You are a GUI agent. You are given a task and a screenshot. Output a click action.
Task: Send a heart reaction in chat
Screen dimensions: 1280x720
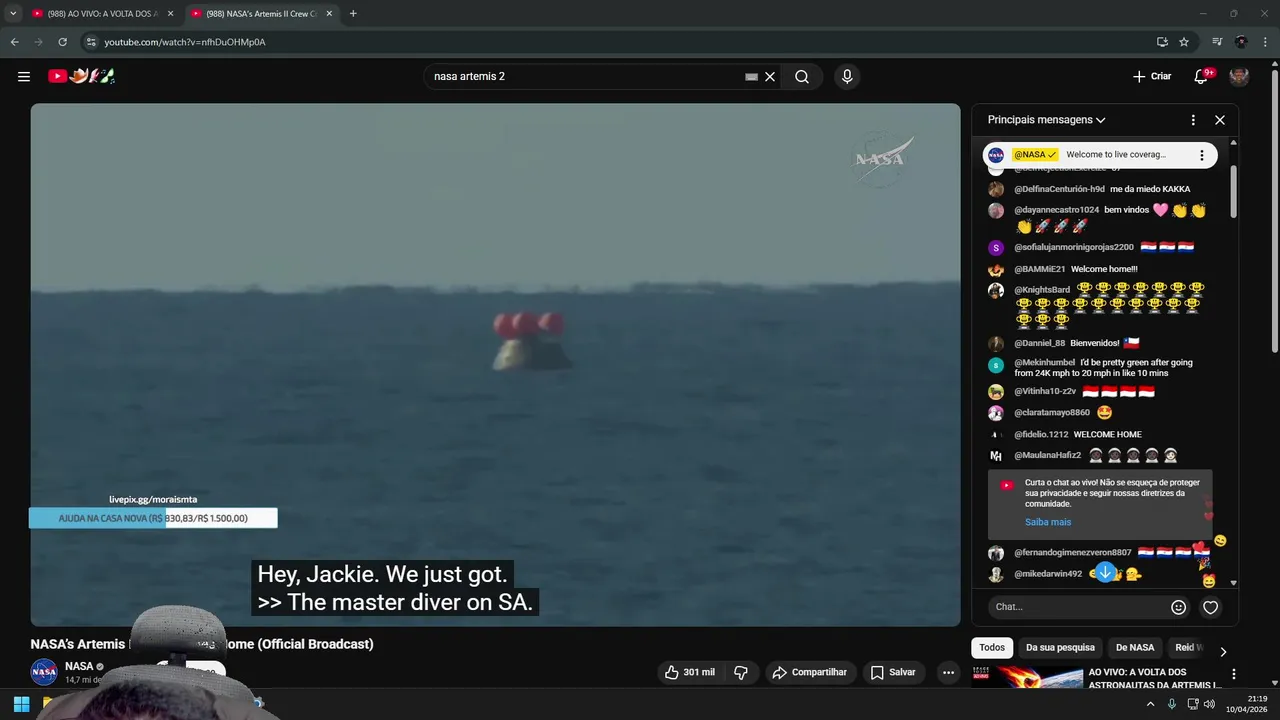(x=1210, y=607)
